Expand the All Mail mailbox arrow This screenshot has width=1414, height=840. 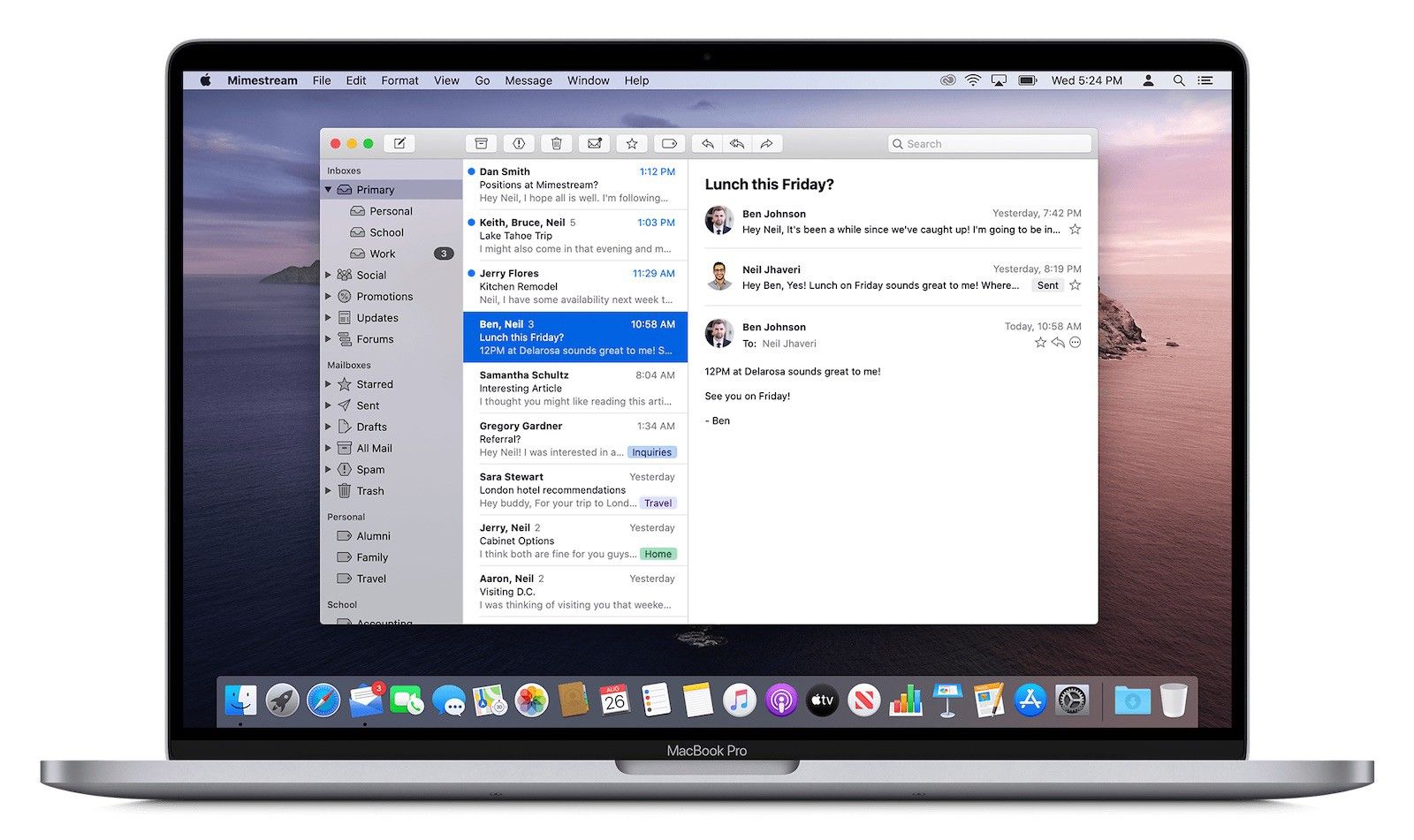pos(329,448)
